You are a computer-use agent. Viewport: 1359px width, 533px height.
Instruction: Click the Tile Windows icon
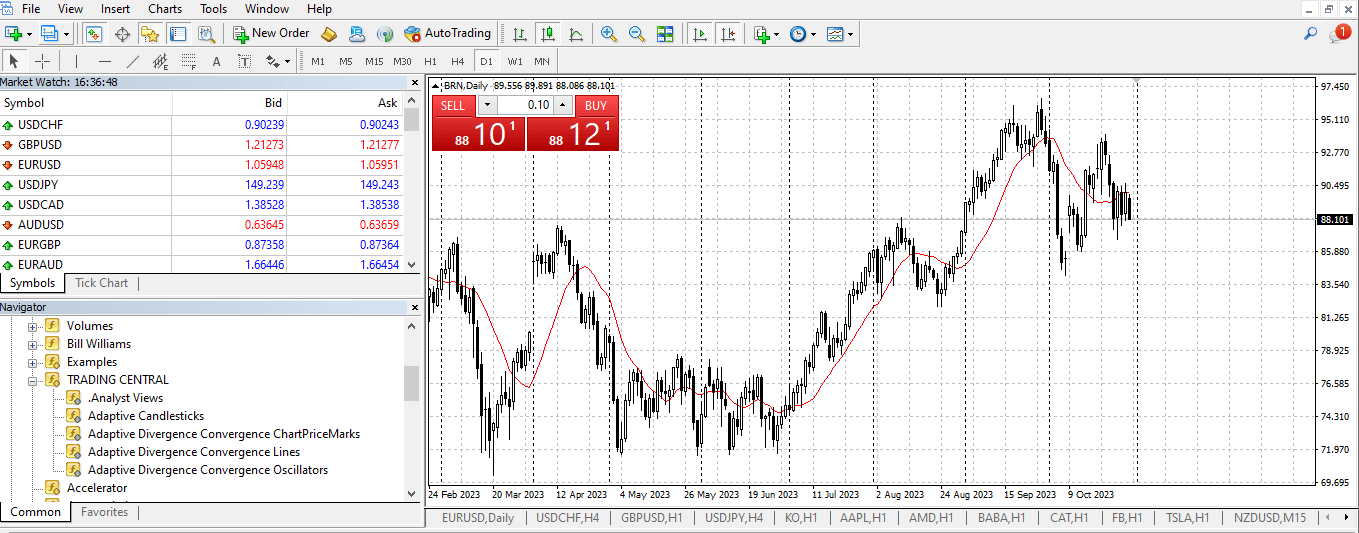pyautogui.click(x=665, y=34)
